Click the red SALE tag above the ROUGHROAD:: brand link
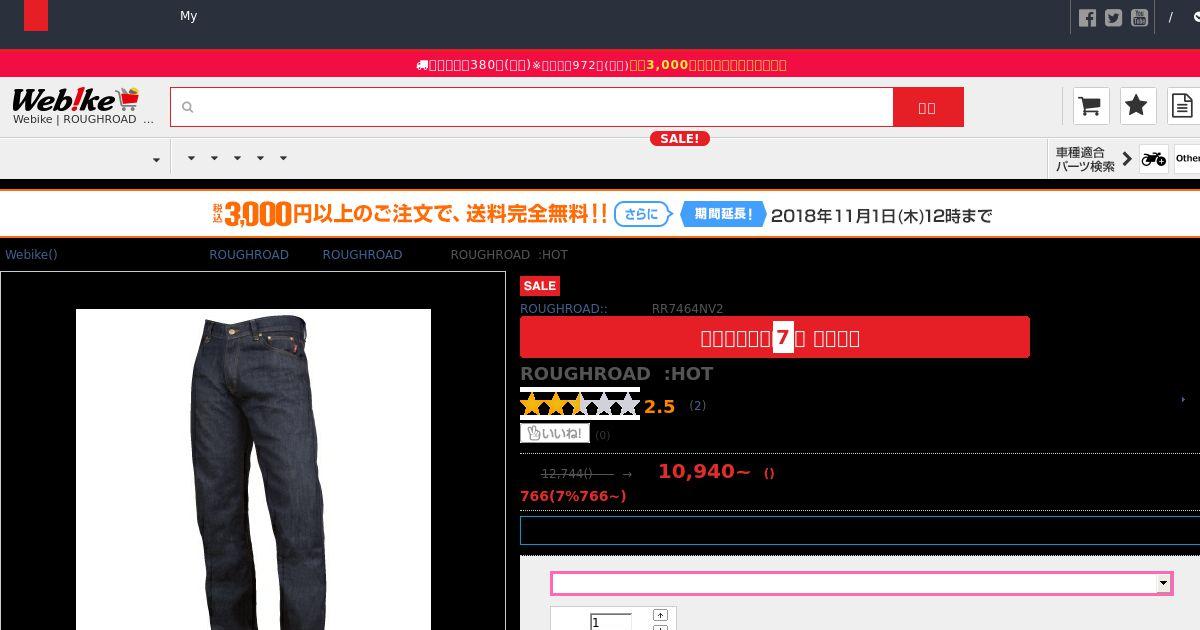Image resolution: width=1200 pixels, height=630 pixels. pyautogui.click(x=540, y=286)
